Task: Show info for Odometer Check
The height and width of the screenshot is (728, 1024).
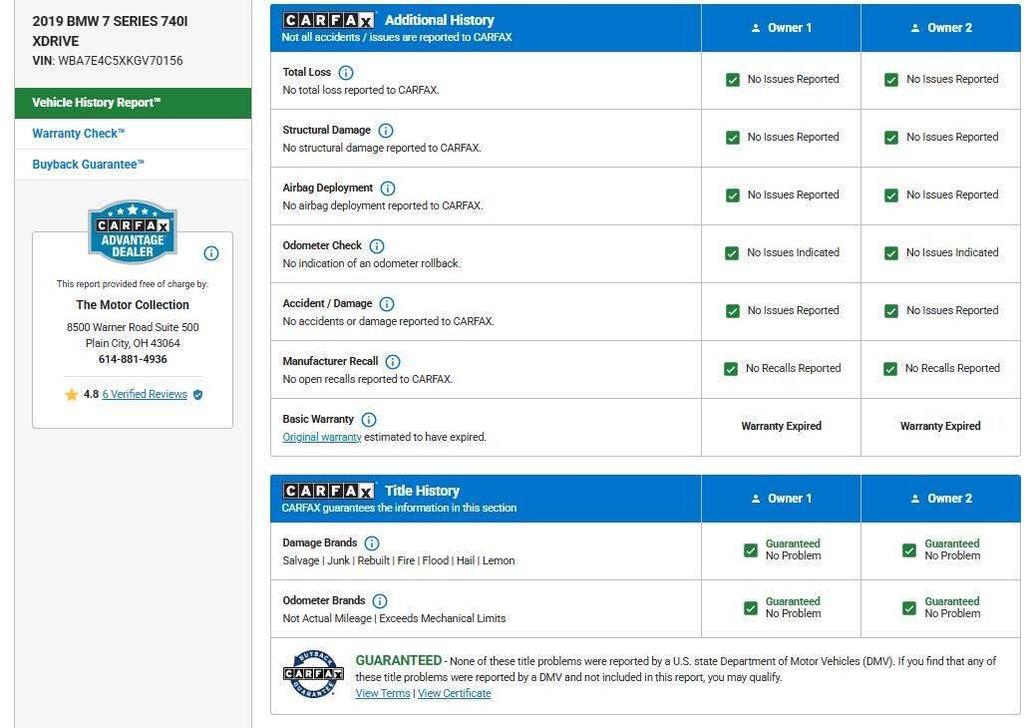Action: coord(377,247)
